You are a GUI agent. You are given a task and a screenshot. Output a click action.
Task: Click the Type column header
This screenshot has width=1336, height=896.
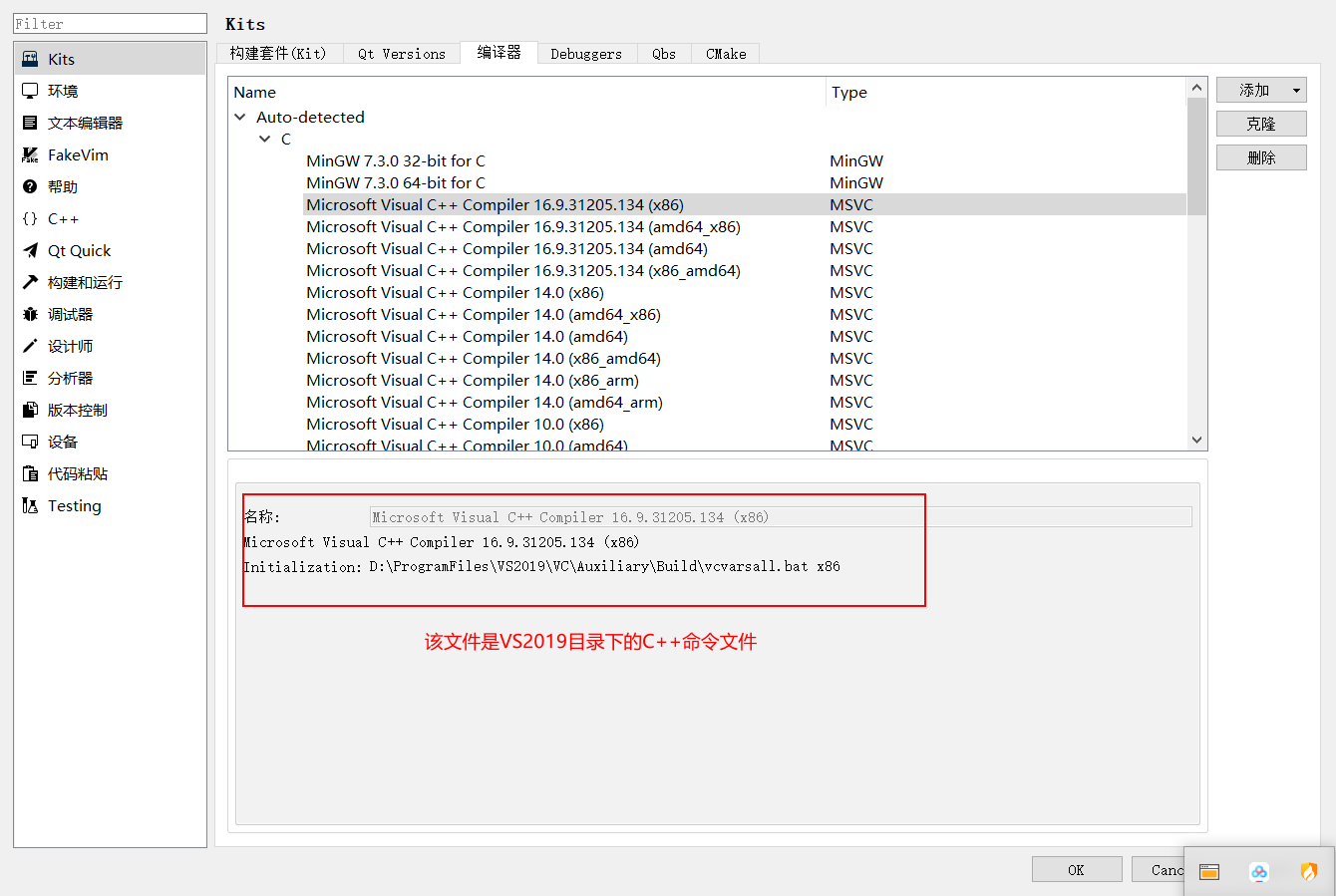point(1007,92)
